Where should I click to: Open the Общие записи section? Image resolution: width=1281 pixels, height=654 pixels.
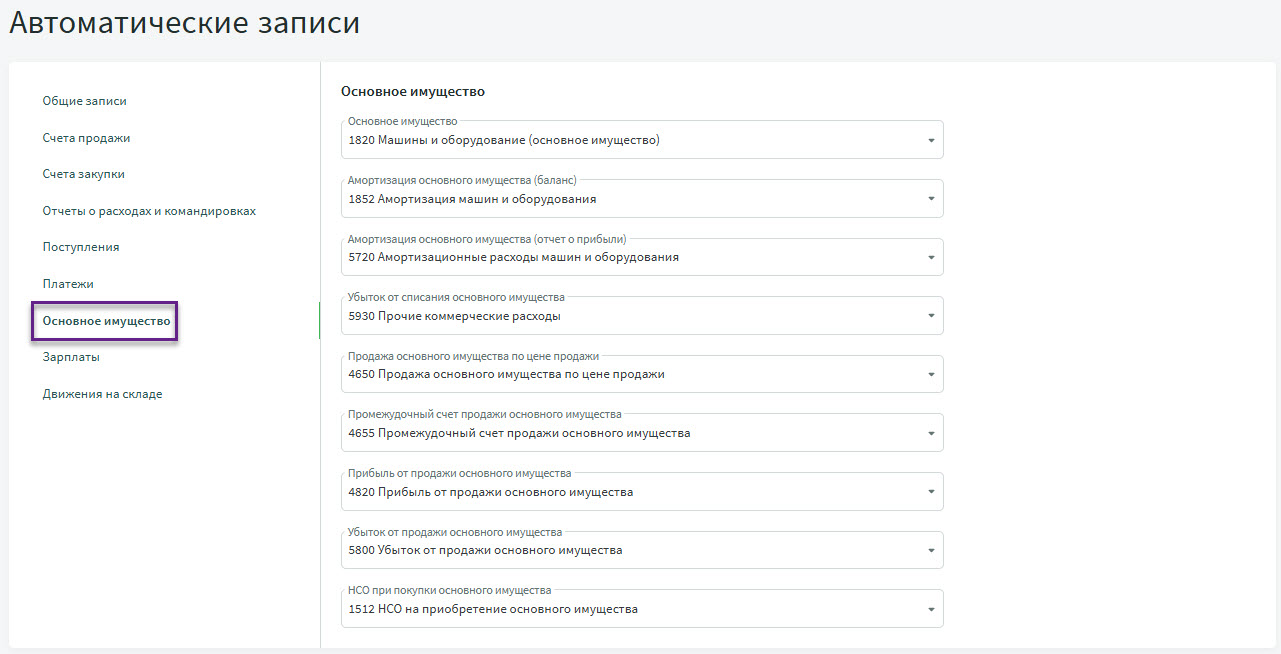[x=84, y=101]
